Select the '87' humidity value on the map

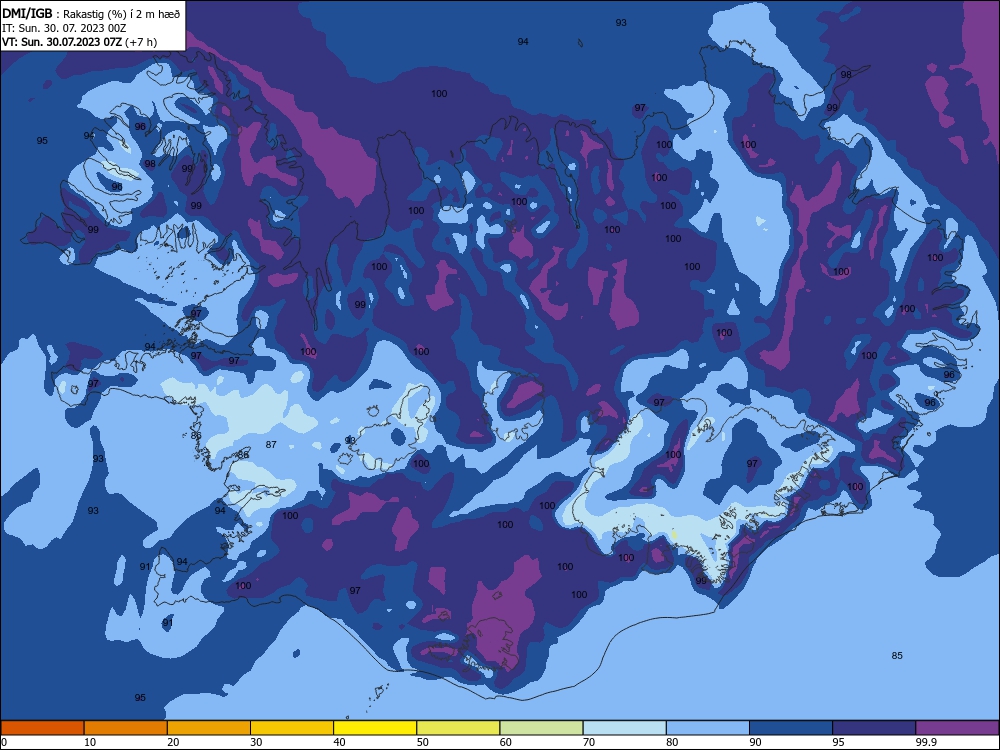pos(271,445)
